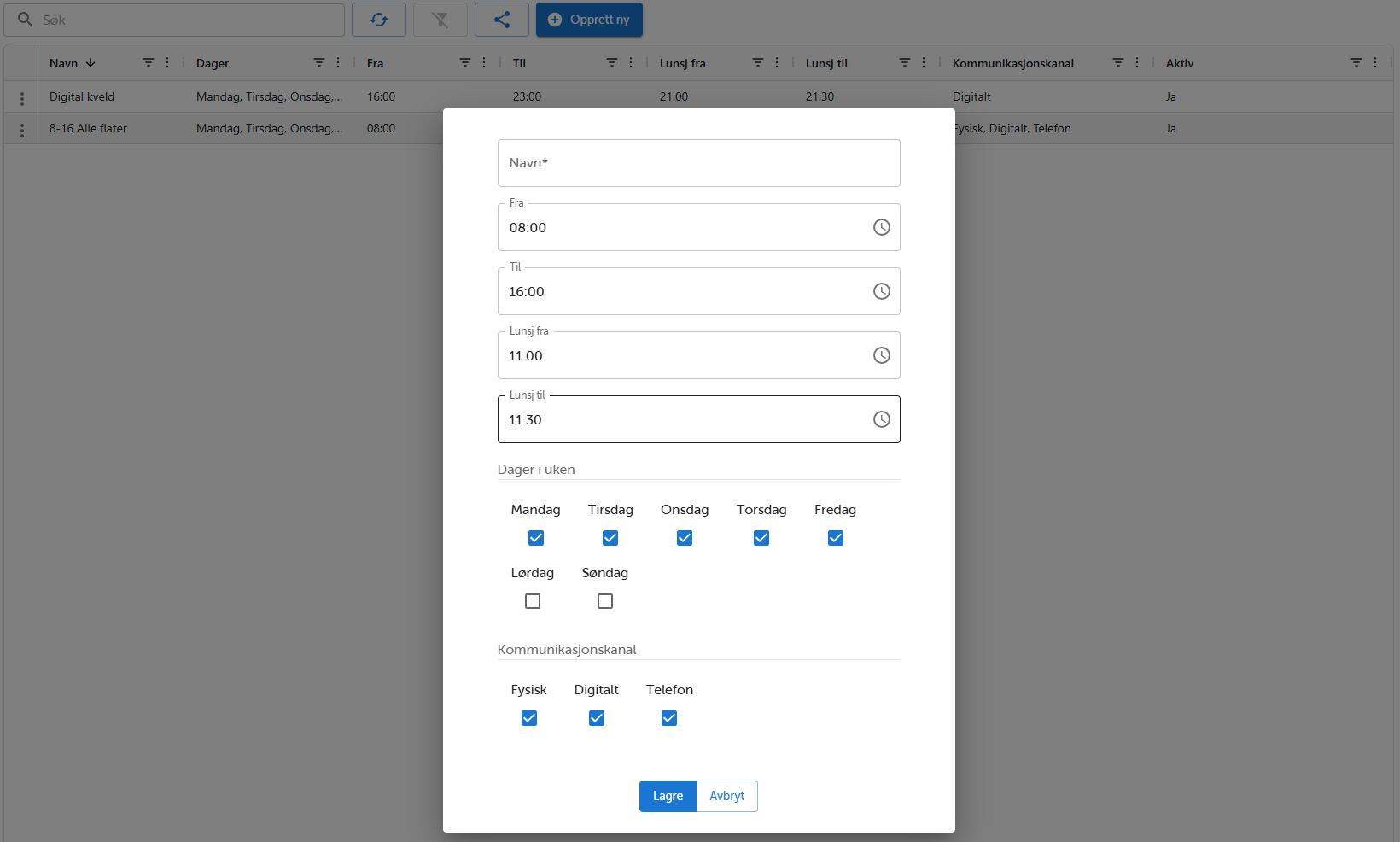Click the clear filter icon
Viewport: 1400px width, 842px height.
pos(440,19)
